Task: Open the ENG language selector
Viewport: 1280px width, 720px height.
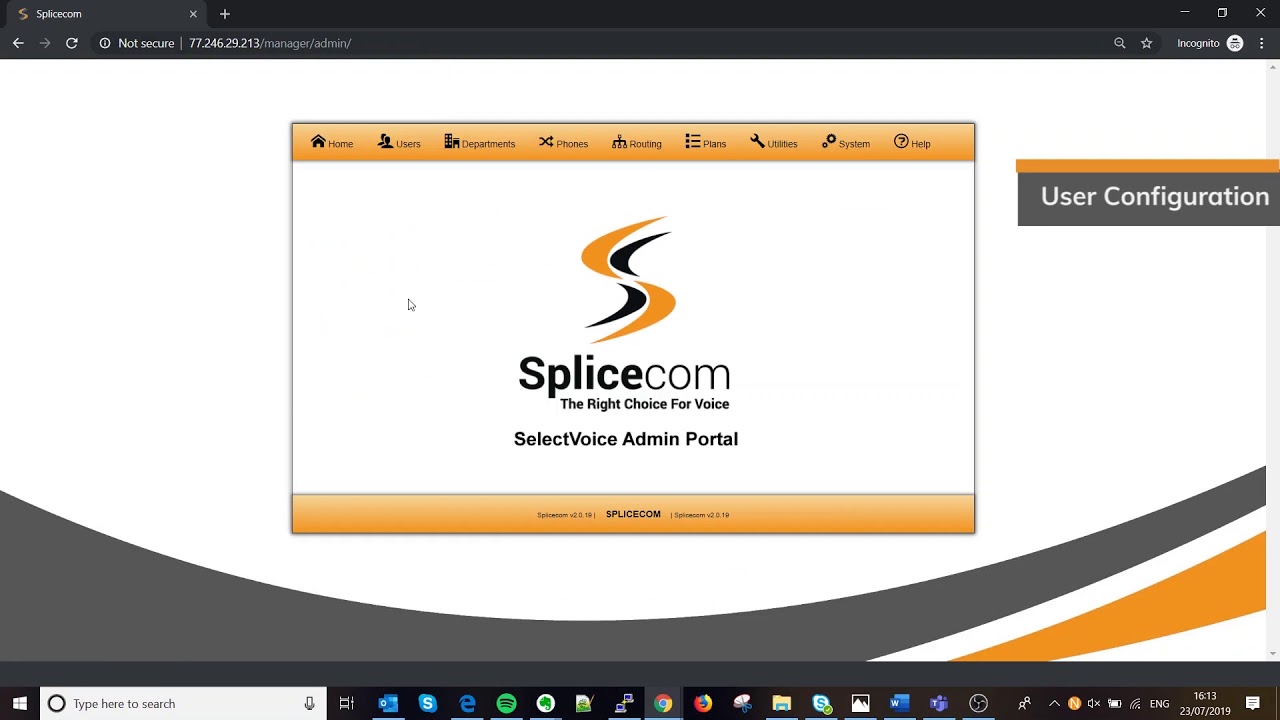Action: [x=1159, y=703]
